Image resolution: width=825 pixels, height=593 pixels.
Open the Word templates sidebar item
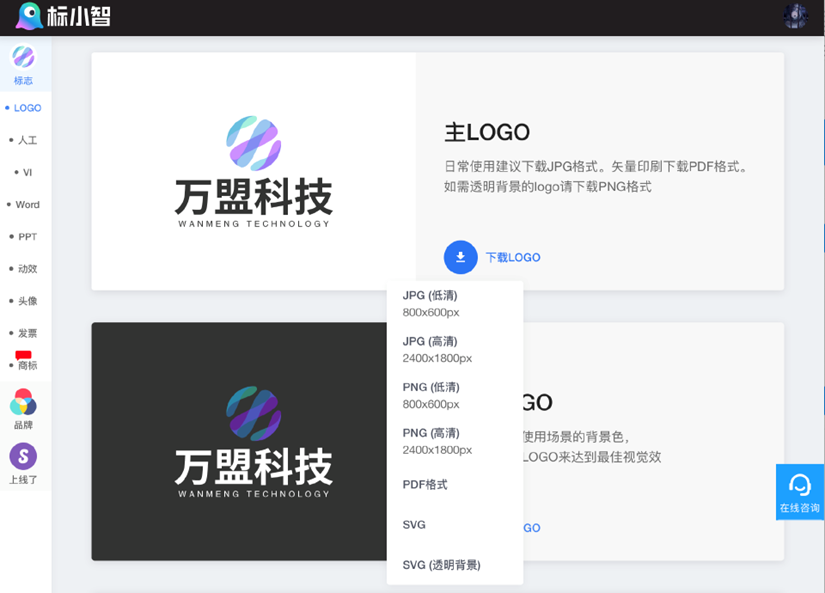coord(27,205)
